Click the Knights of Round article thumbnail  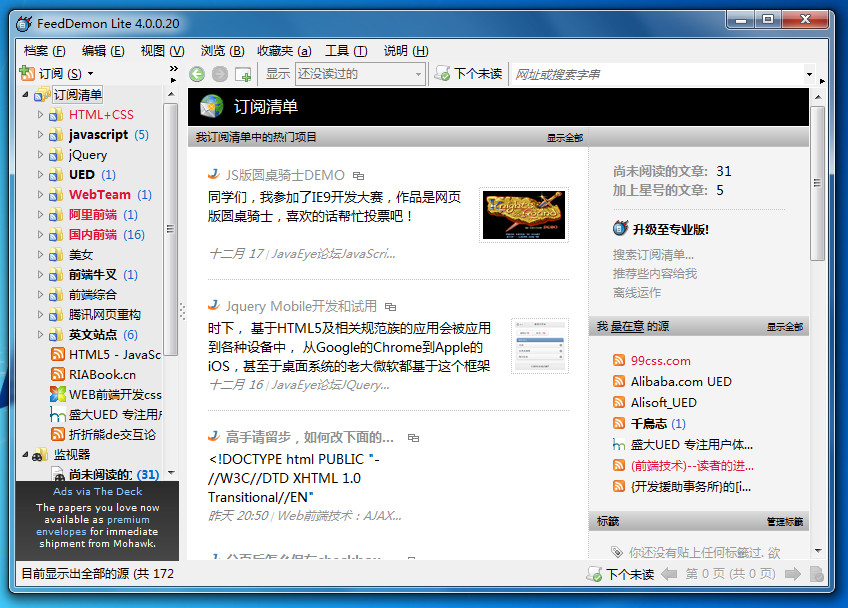pos(524,215)
